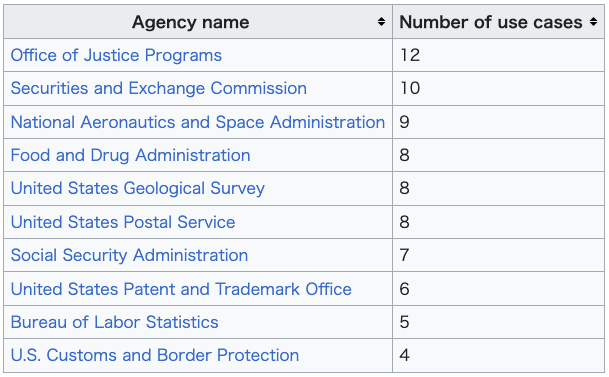This screenshot has width=609, height=377.
Task: Open National Aeronautics and Space Administration link
Action: click(198, 122)
